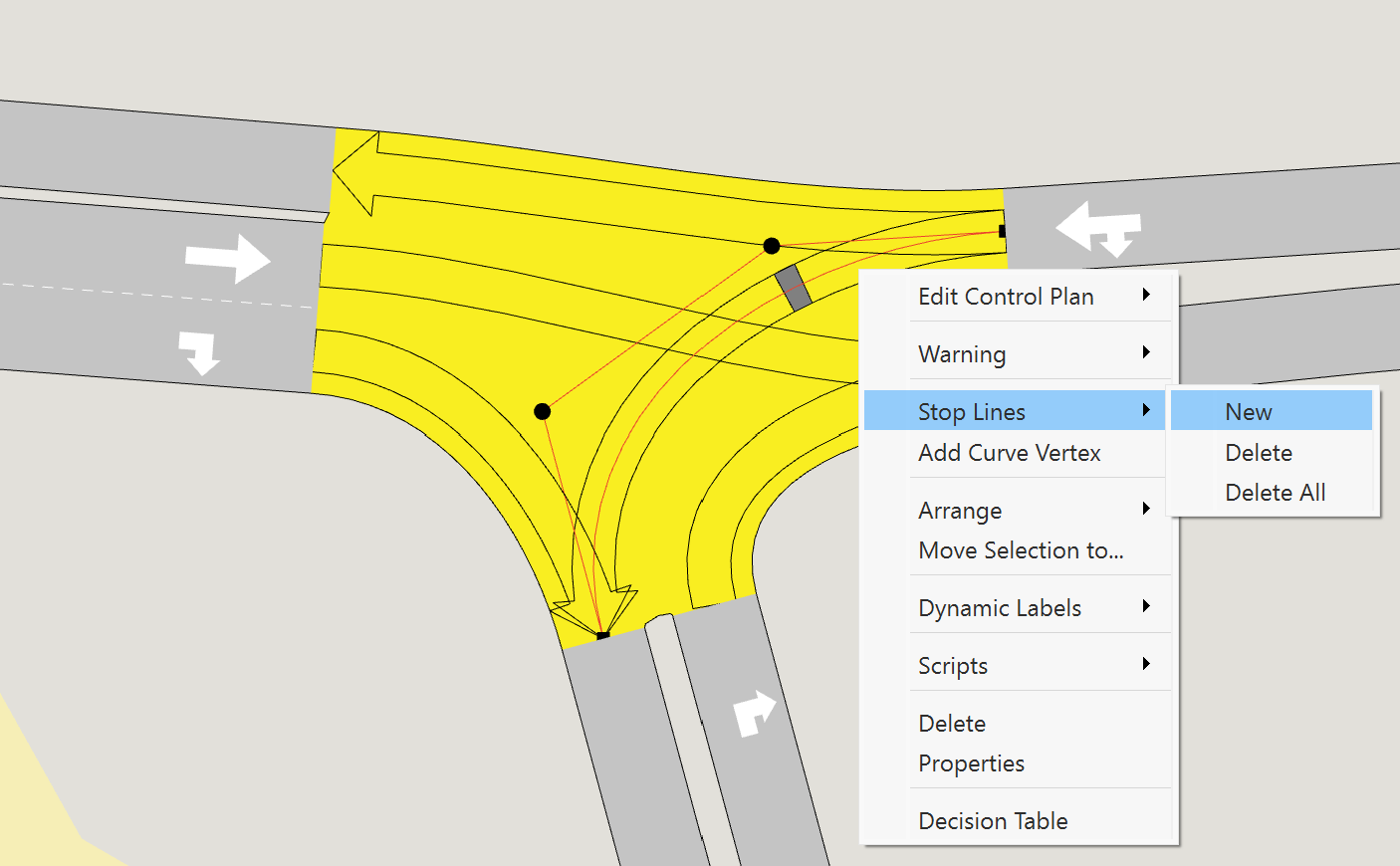Open the Warning submenu
1400x866 pixels.
(962, 353)
